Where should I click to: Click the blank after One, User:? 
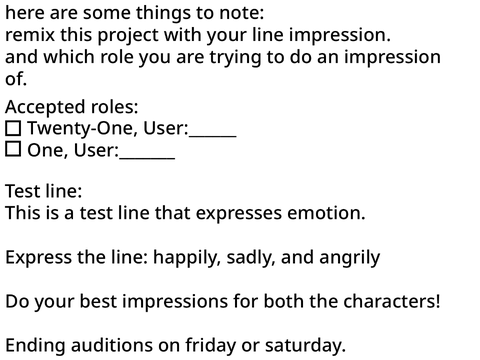(147, 157)
